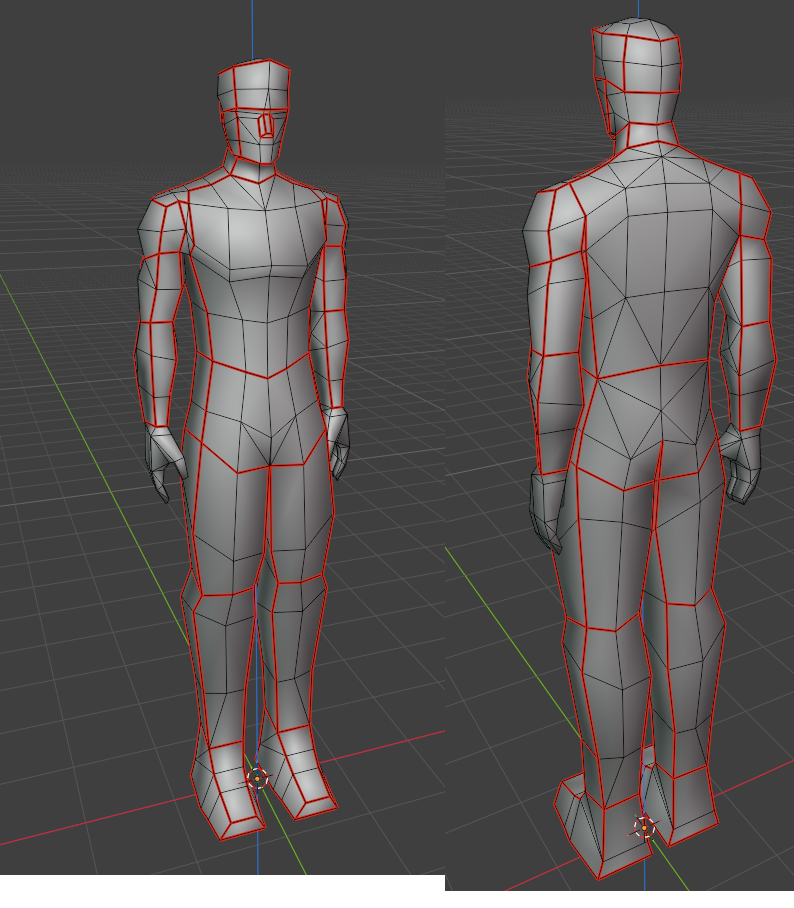The width and height of the screenshot is (794, 908).
Task: Select the front-view model's foot at image left
Action: point(226,790)
